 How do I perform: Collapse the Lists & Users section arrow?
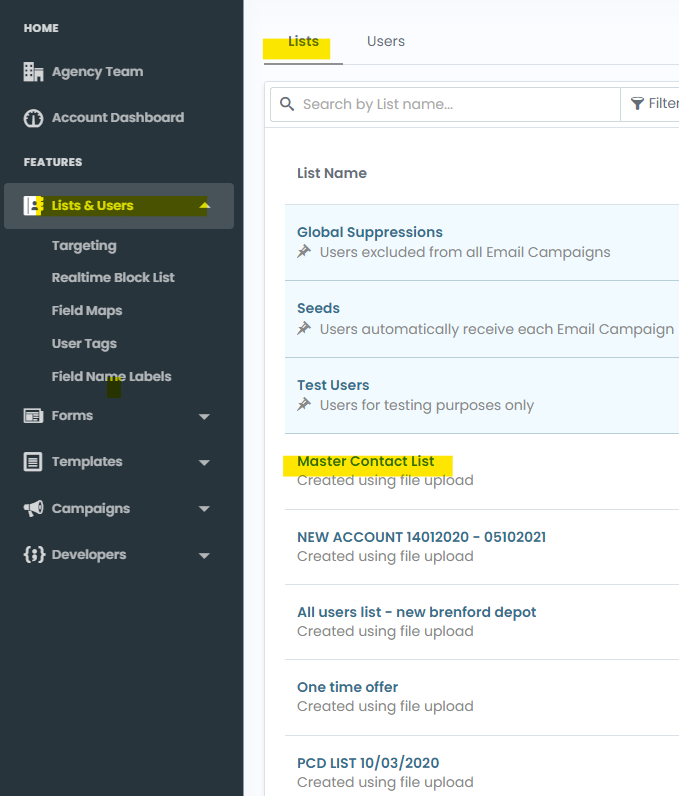coord(205,206)
